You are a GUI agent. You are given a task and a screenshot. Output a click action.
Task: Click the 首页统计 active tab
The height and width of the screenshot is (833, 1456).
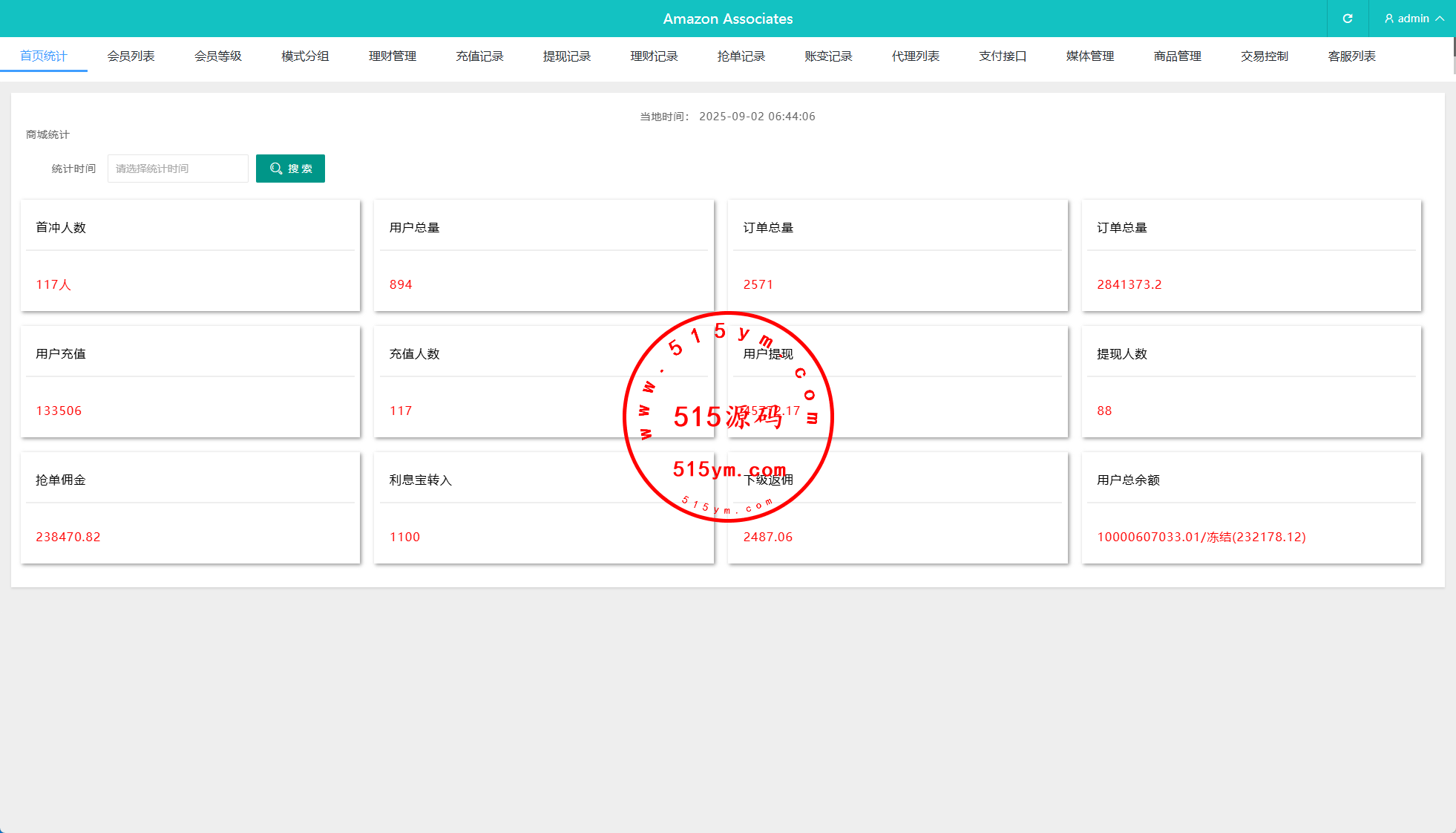click(x=44, y=56)
